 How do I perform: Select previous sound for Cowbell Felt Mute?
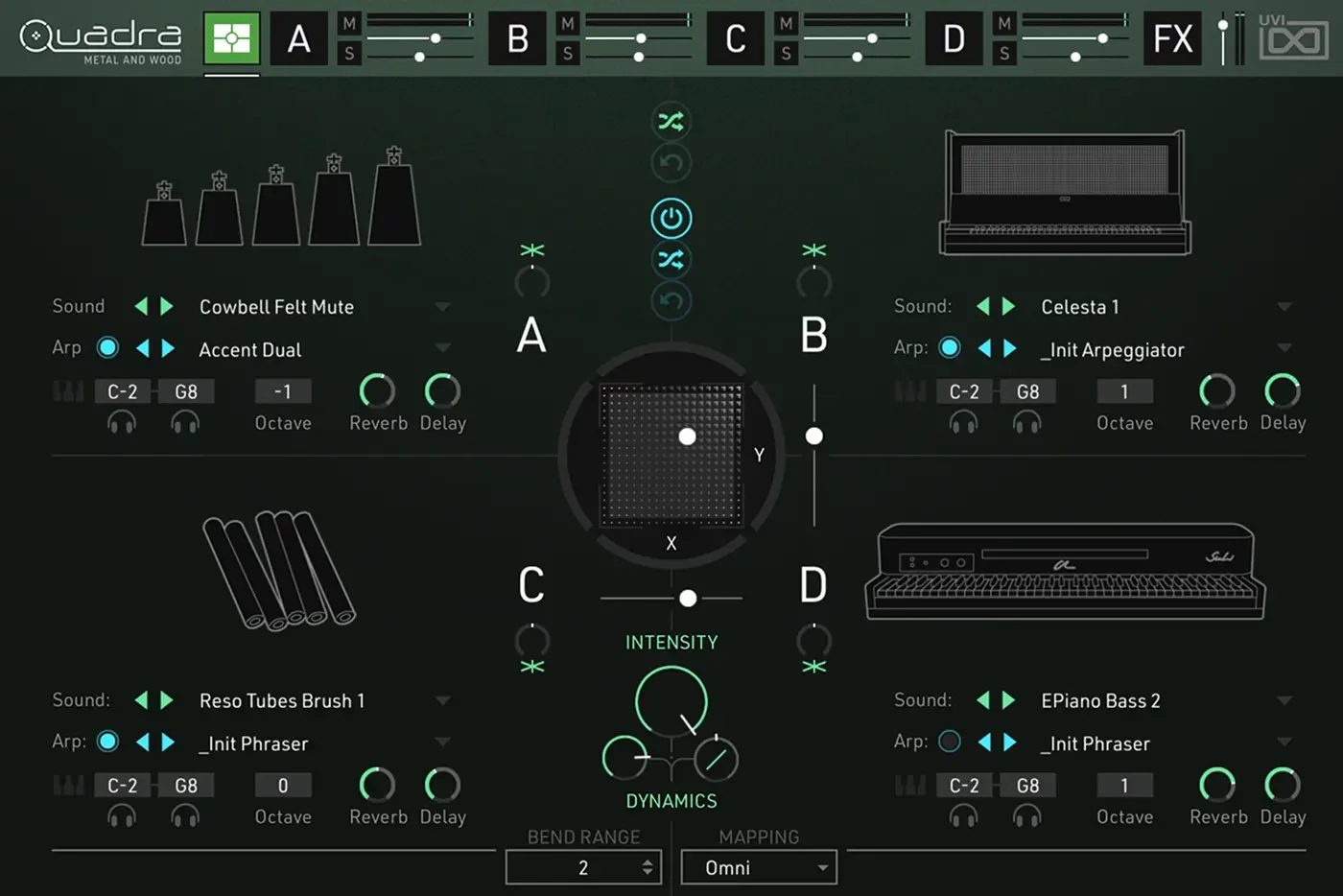[x=142, y=306]
